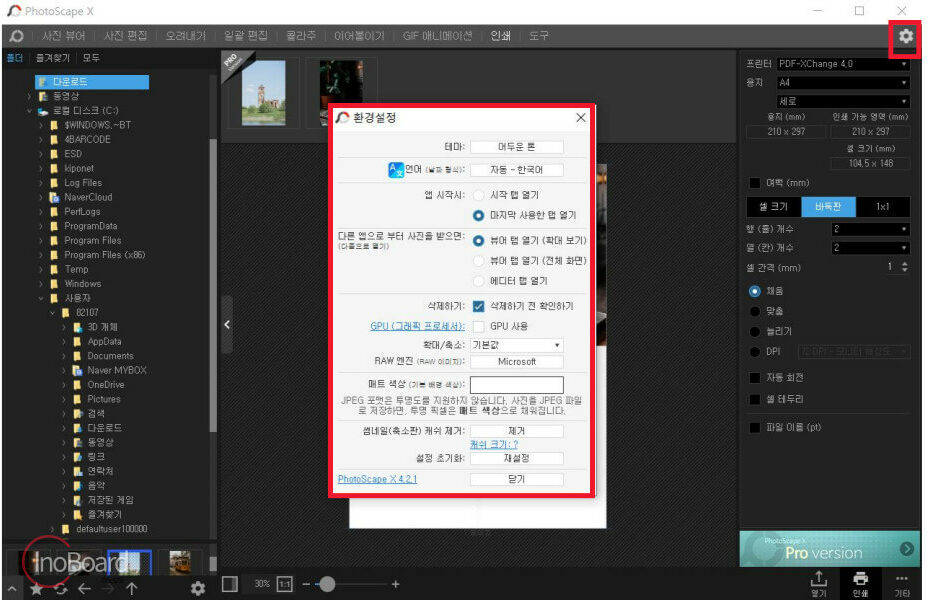Select the 시작 탭 열기 radio button
Viewport: 930px width, 600px height.
click(479, 195)
